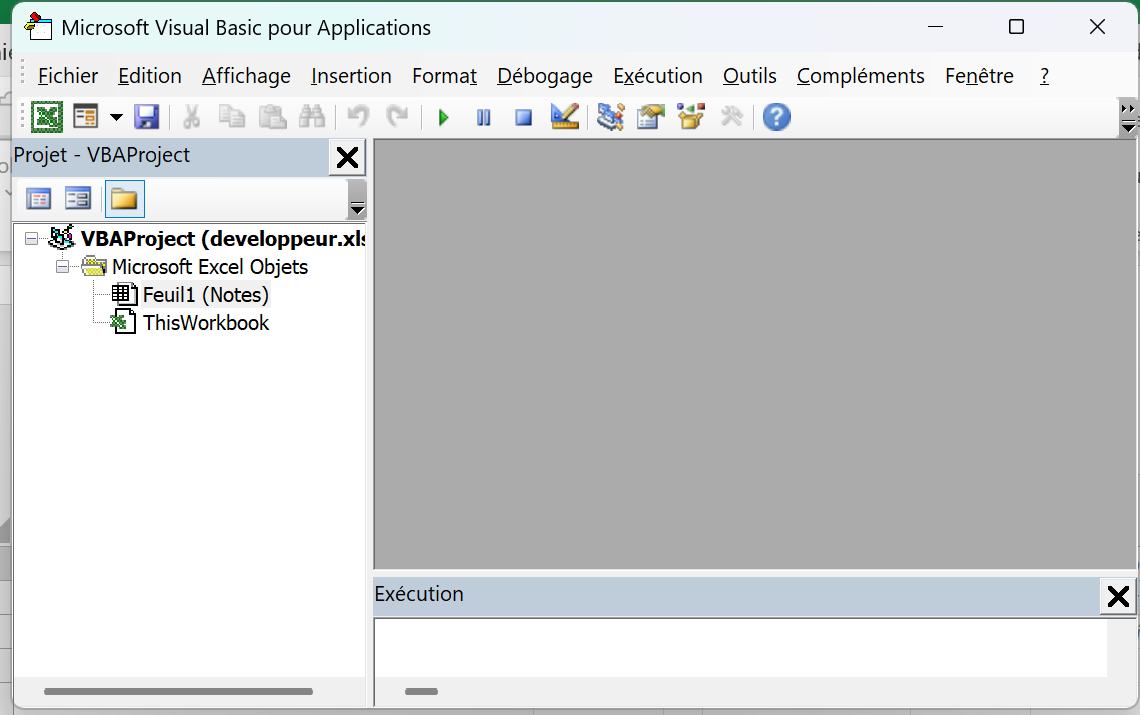
Task: Maximize the Visual Basic window
Action: point(1016,27)
